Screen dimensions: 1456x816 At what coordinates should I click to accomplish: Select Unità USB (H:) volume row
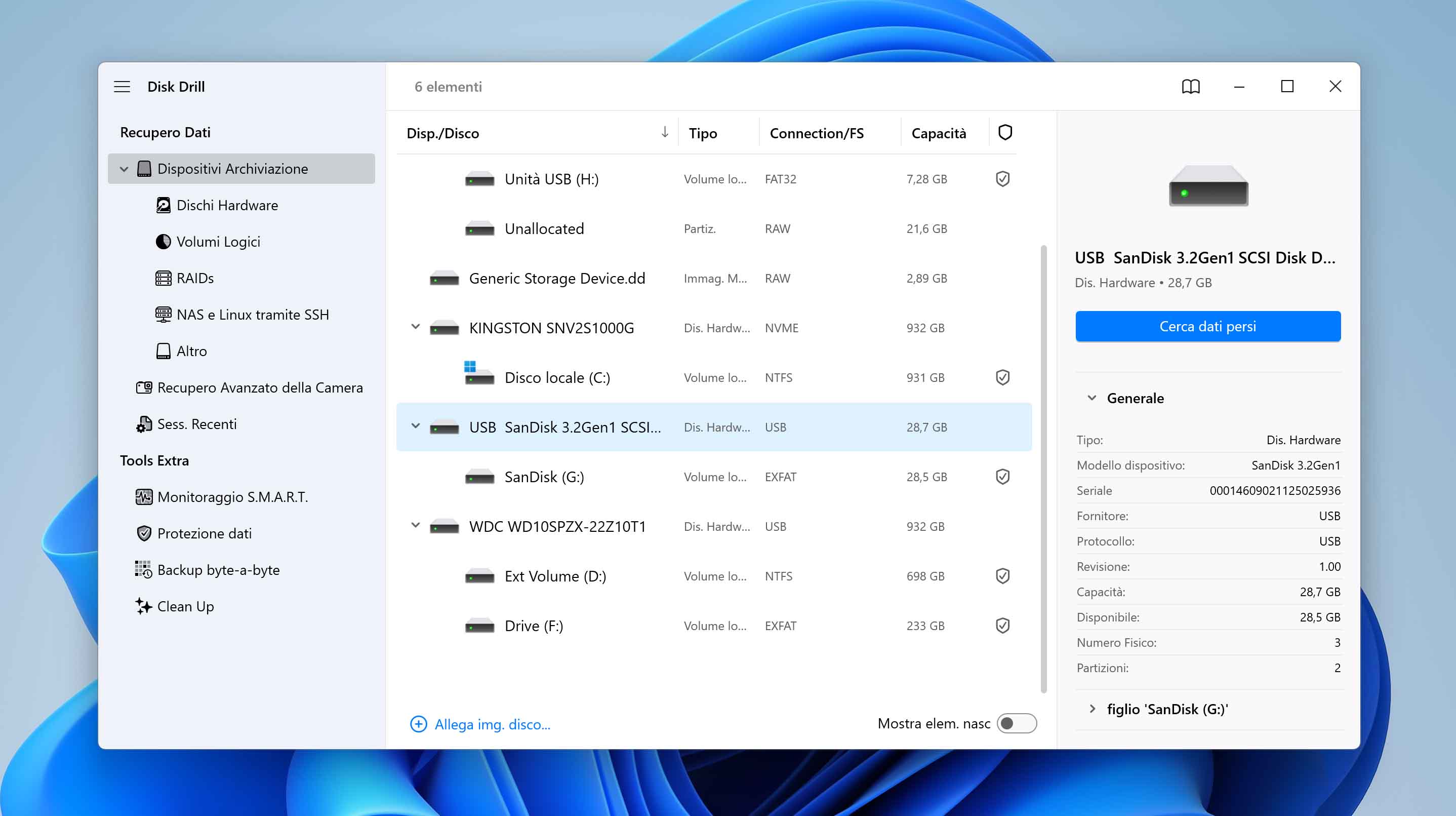(714, 179)
